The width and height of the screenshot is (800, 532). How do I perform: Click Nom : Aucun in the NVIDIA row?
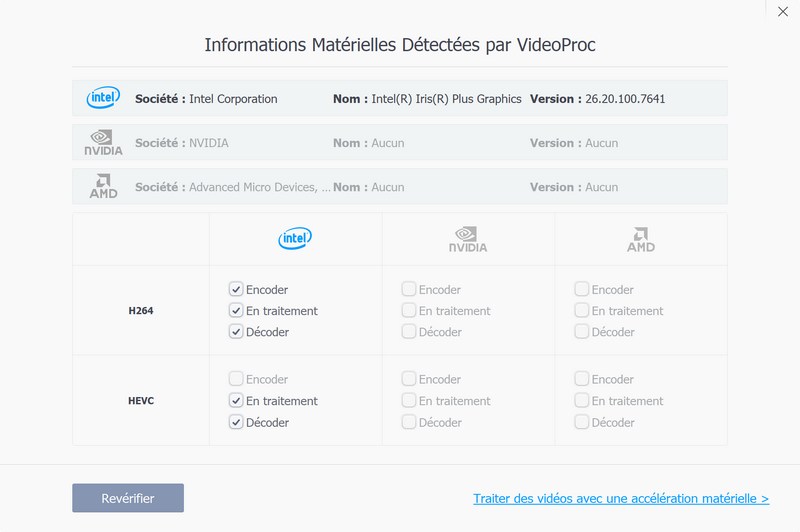coord(368,143)
